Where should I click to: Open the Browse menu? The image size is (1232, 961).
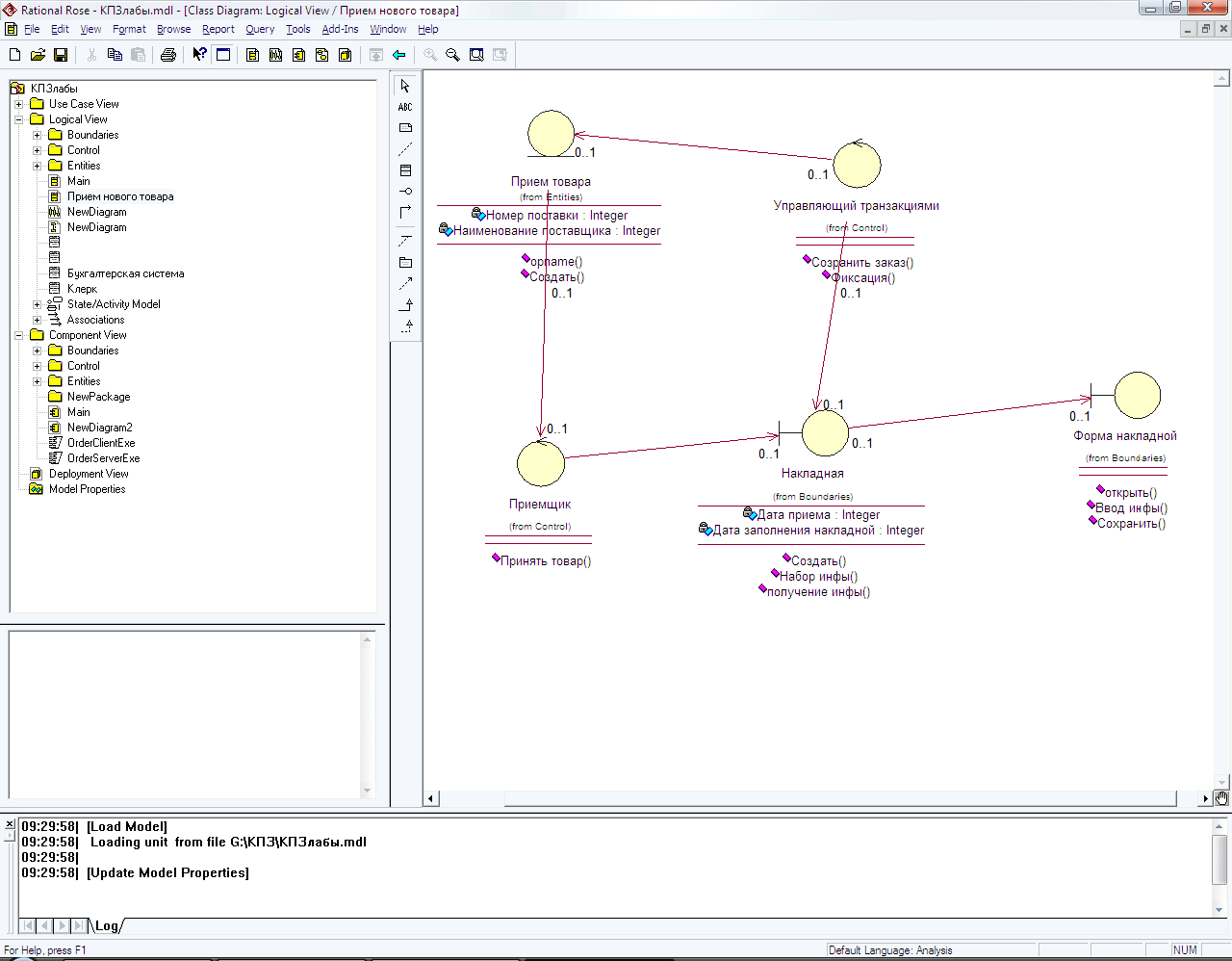click(x=173, y=29)
